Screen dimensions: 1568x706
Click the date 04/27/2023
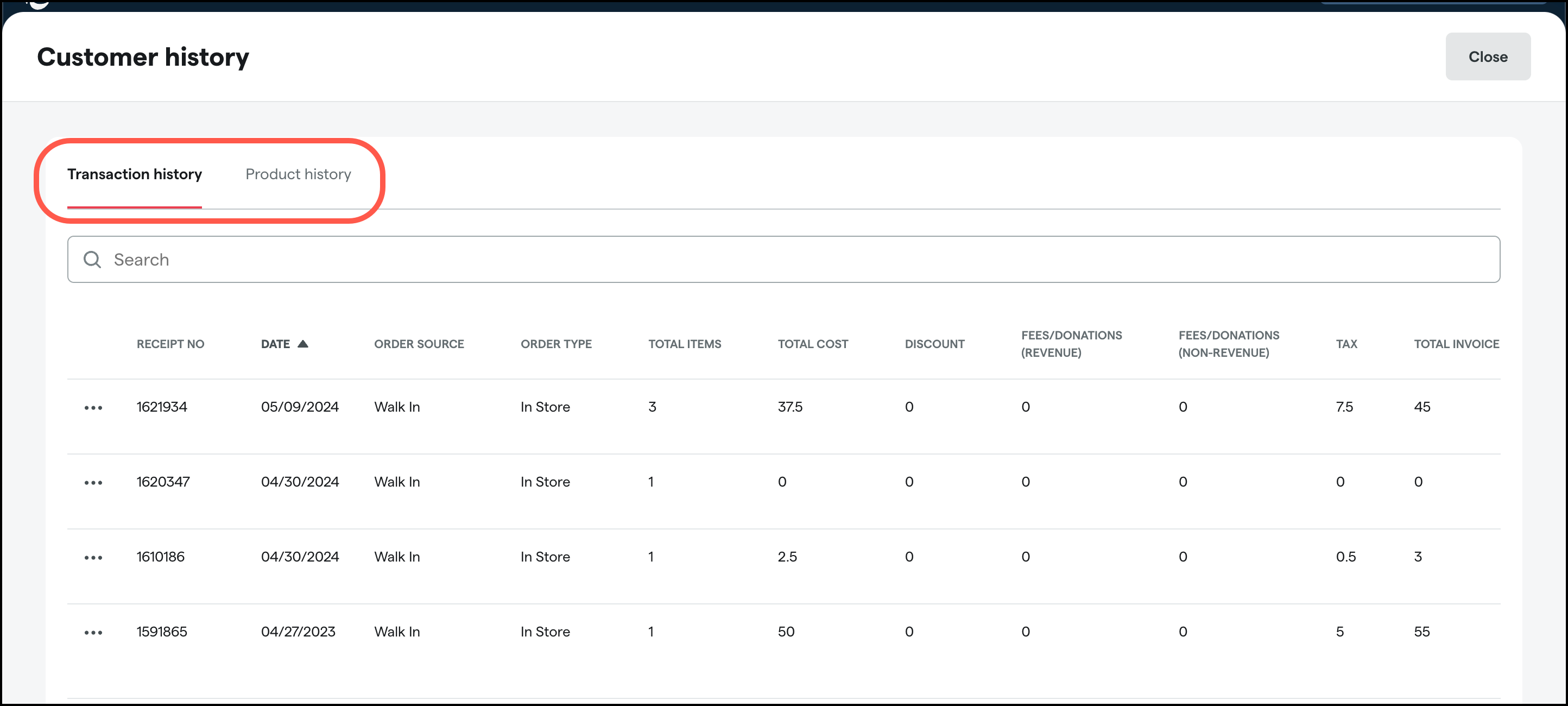298,631
